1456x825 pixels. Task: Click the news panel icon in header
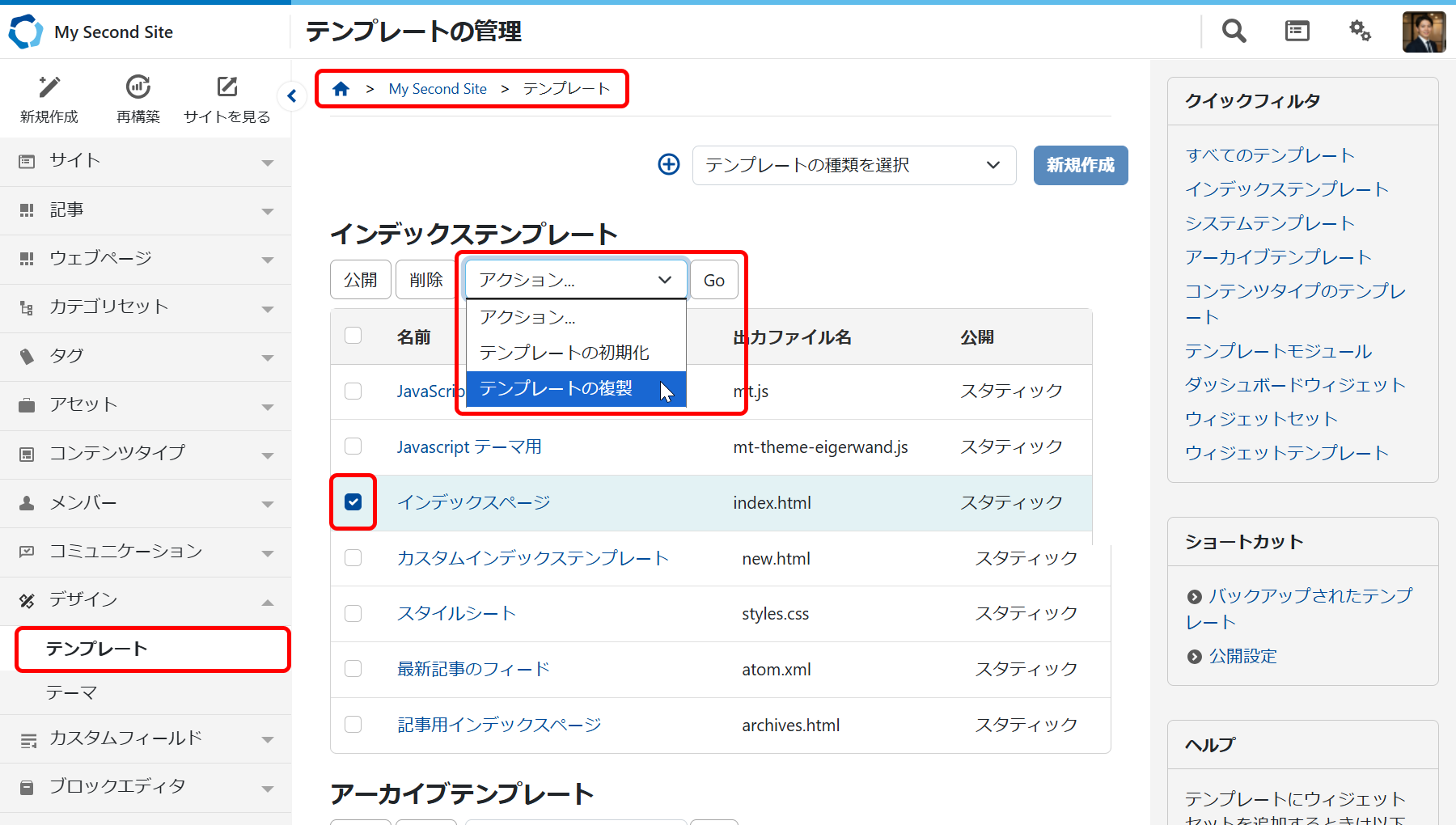tap(1297, 32)
